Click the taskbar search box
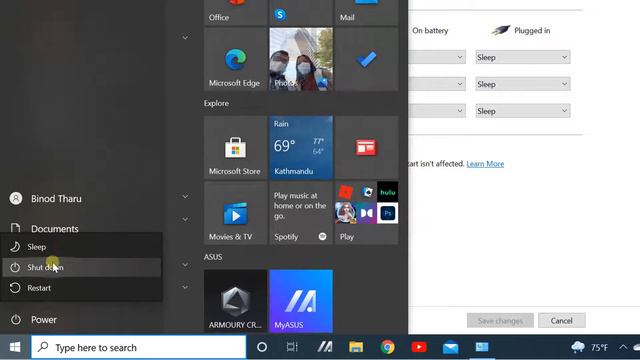Screen dimensions: 640x360 139,347
